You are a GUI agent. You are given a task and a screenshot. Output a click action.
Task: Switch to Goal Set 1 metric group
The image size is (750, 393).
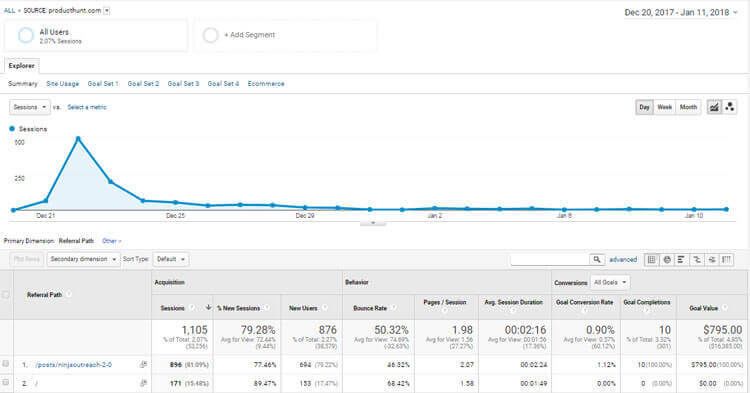103,84
